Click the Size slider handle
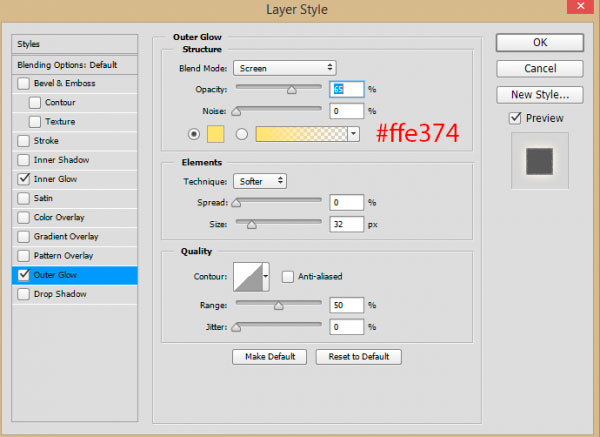Screen dimensions: 600x437 pyautogui.click(x=251, y=225)
